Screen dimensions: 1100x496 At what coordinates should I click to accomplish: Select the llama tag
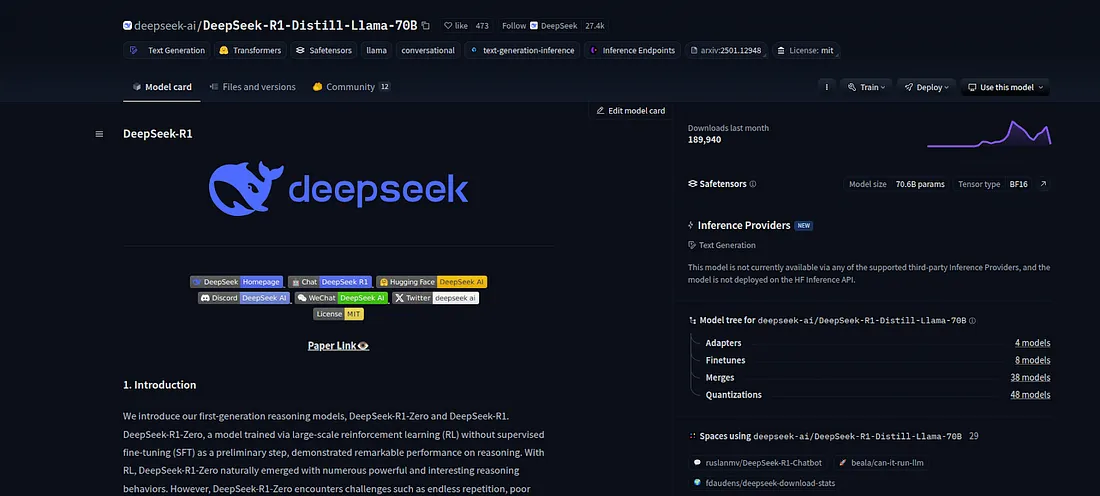pos(377,51)
